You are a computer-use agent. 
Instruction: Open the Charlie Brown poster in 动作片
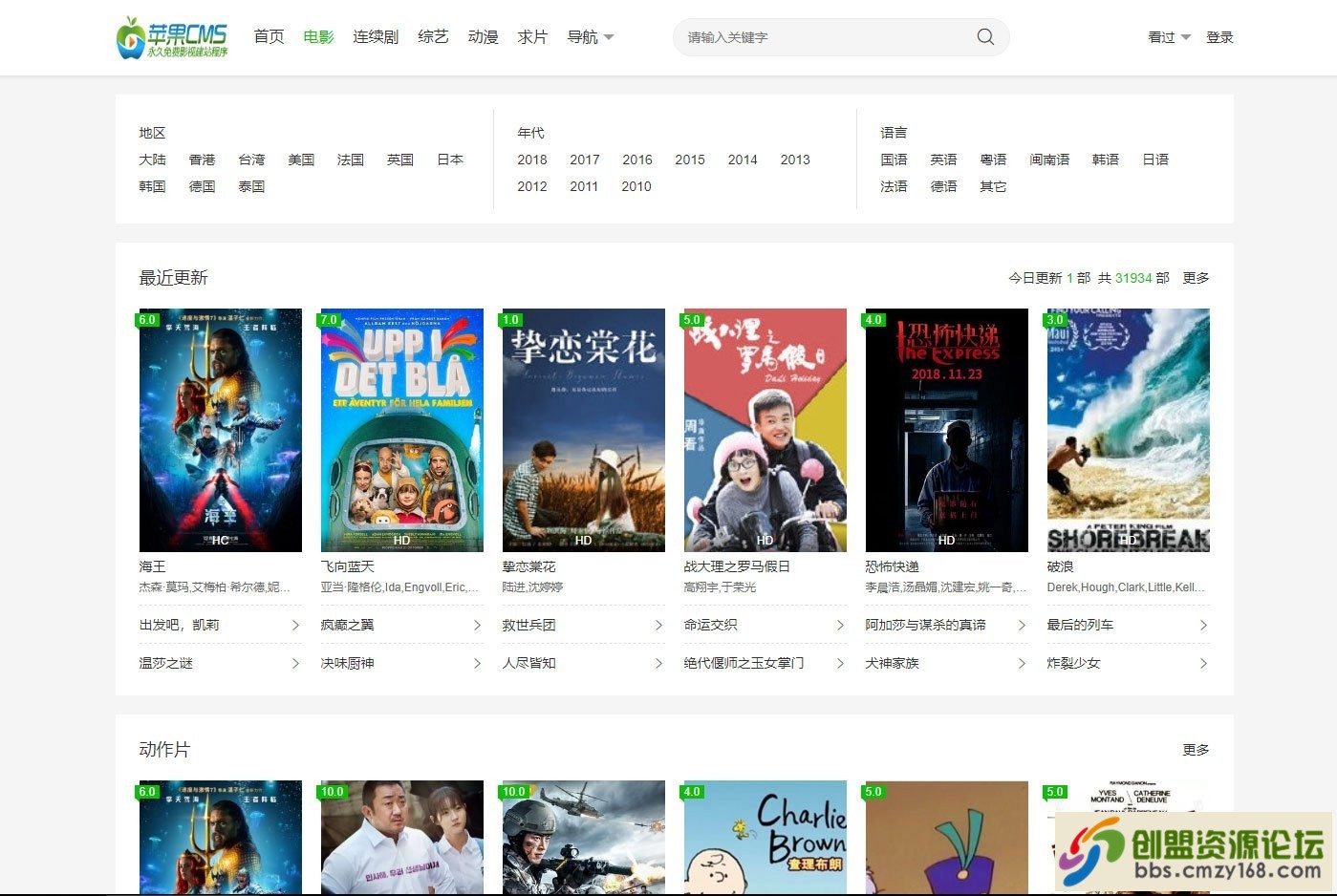click(x=766, y=838)
